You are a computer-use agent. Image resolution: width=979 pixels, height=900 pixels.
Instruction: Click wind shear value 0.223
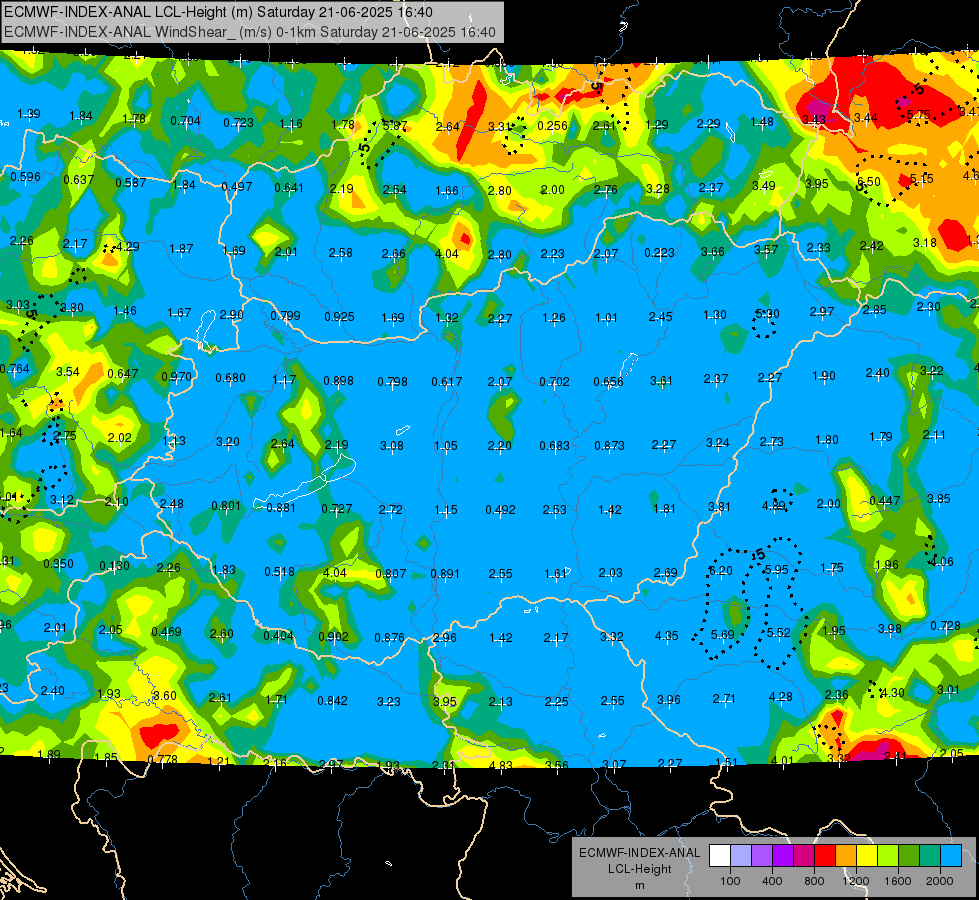pos(659,252)
